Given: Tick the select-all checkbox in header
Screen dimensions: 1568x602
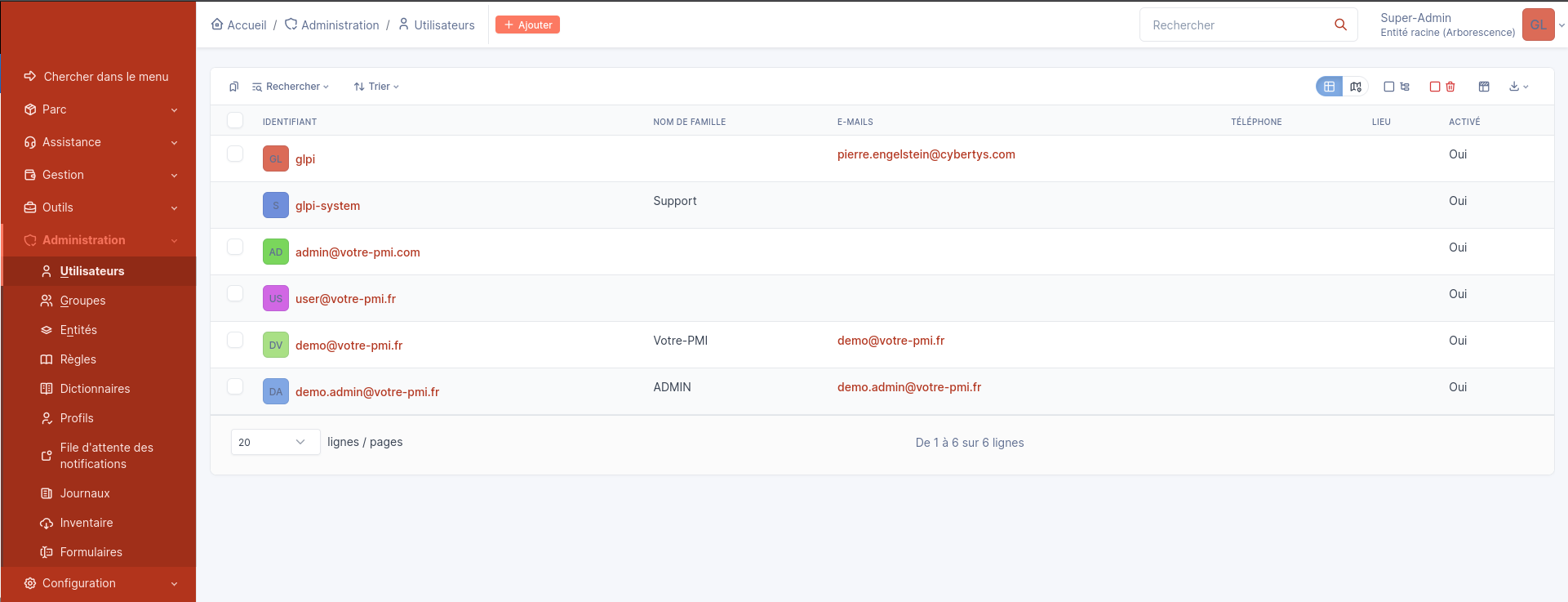Looking at the screenshot, I should tap(235, 121).
